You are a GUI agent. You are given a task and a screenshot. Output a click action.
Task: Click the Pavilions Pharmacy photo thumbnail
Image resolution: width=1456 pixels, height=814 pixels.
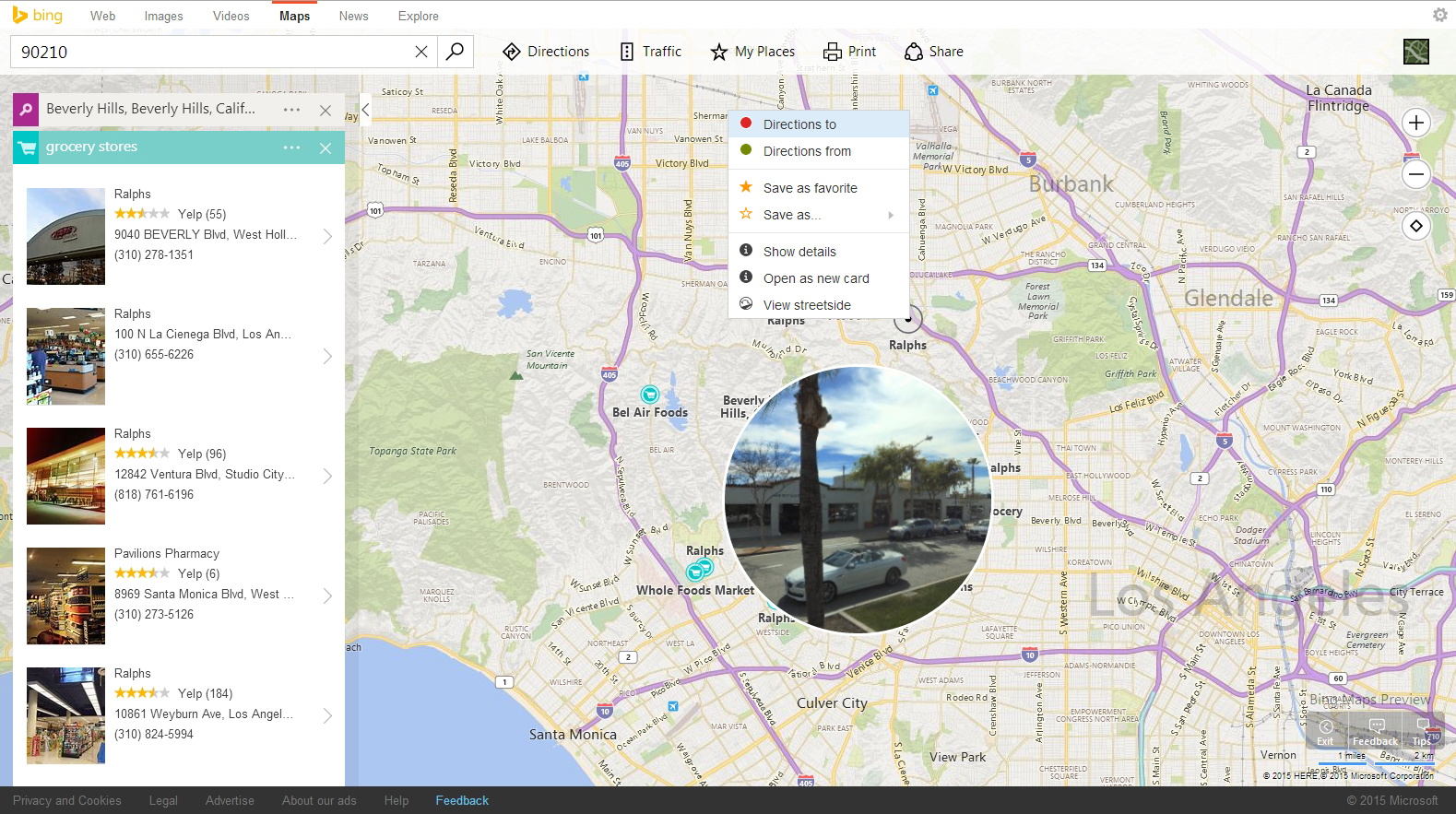(65, 596)
